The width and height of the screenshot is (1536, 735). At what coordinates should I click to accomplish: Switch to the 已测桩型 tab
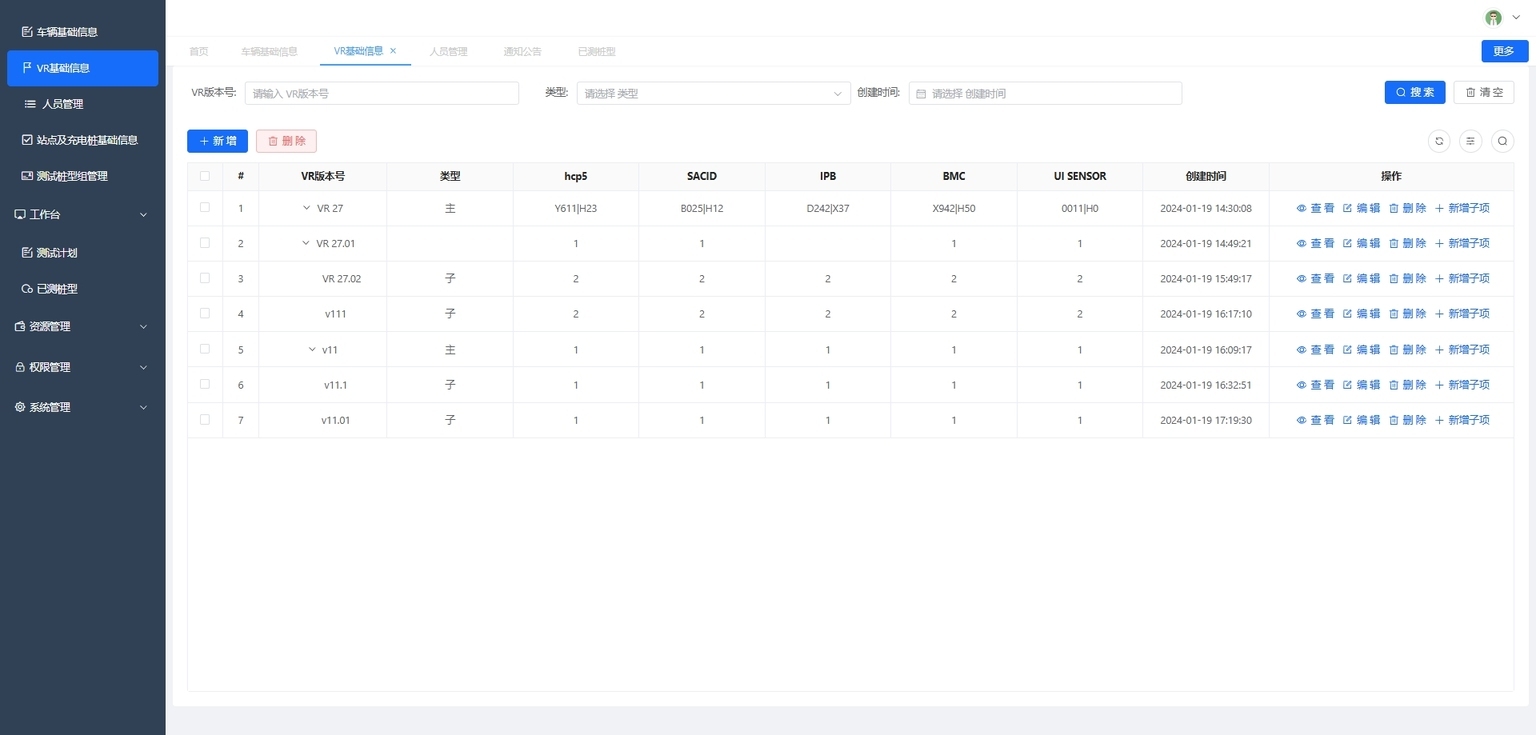597,51
